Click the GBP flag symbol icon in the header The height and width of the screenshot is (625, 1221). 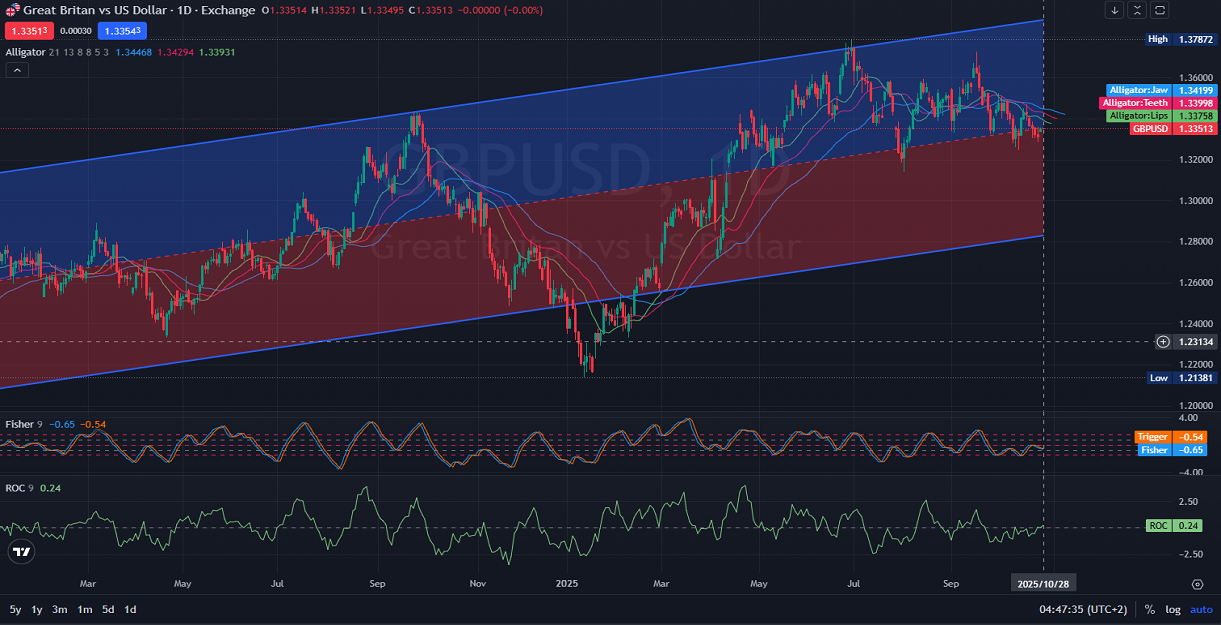tap(11, 10)
